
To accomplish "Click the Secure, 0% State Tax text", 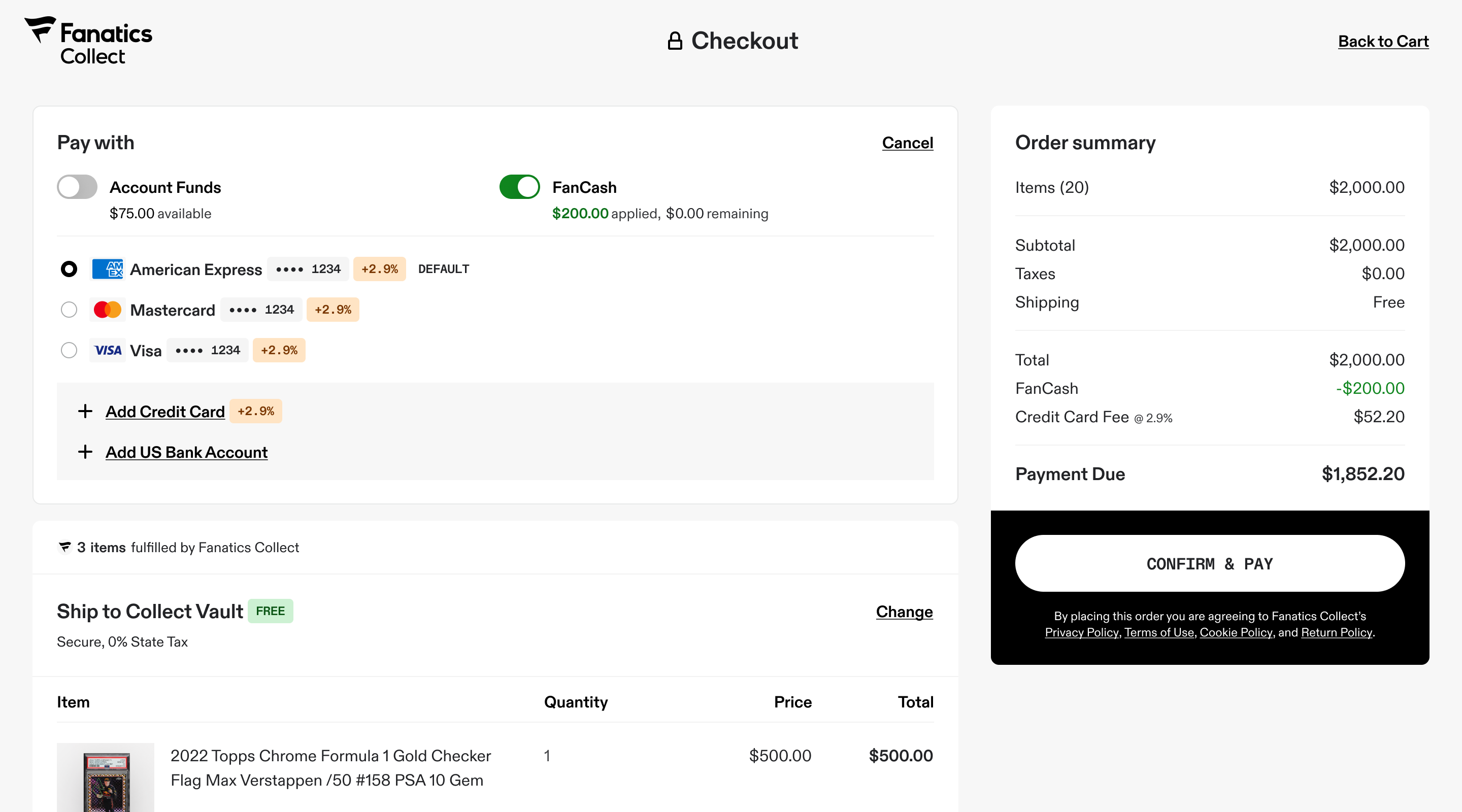I will [122, 642].
